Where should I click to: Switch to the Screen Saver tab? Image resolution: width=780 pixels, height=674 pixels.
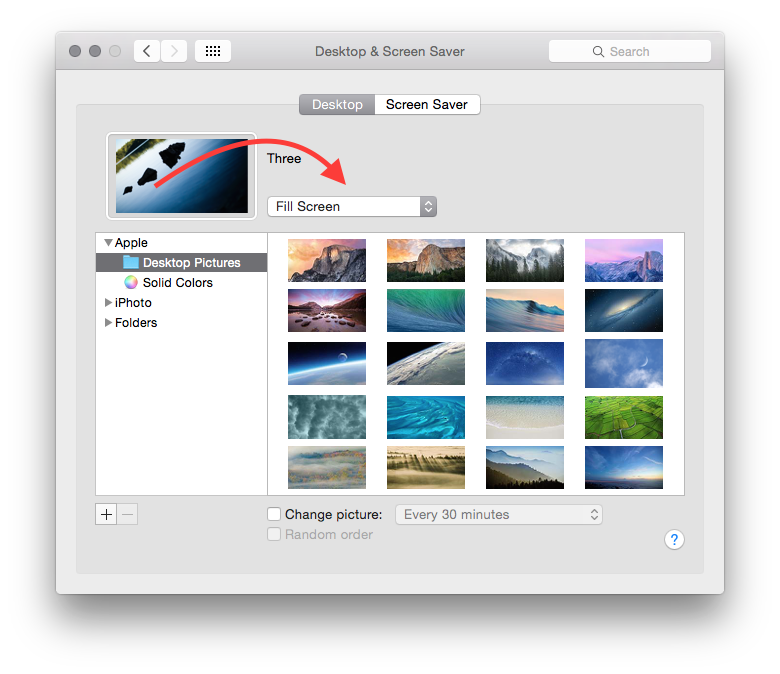pyautogui.click(x=427, y=104)
